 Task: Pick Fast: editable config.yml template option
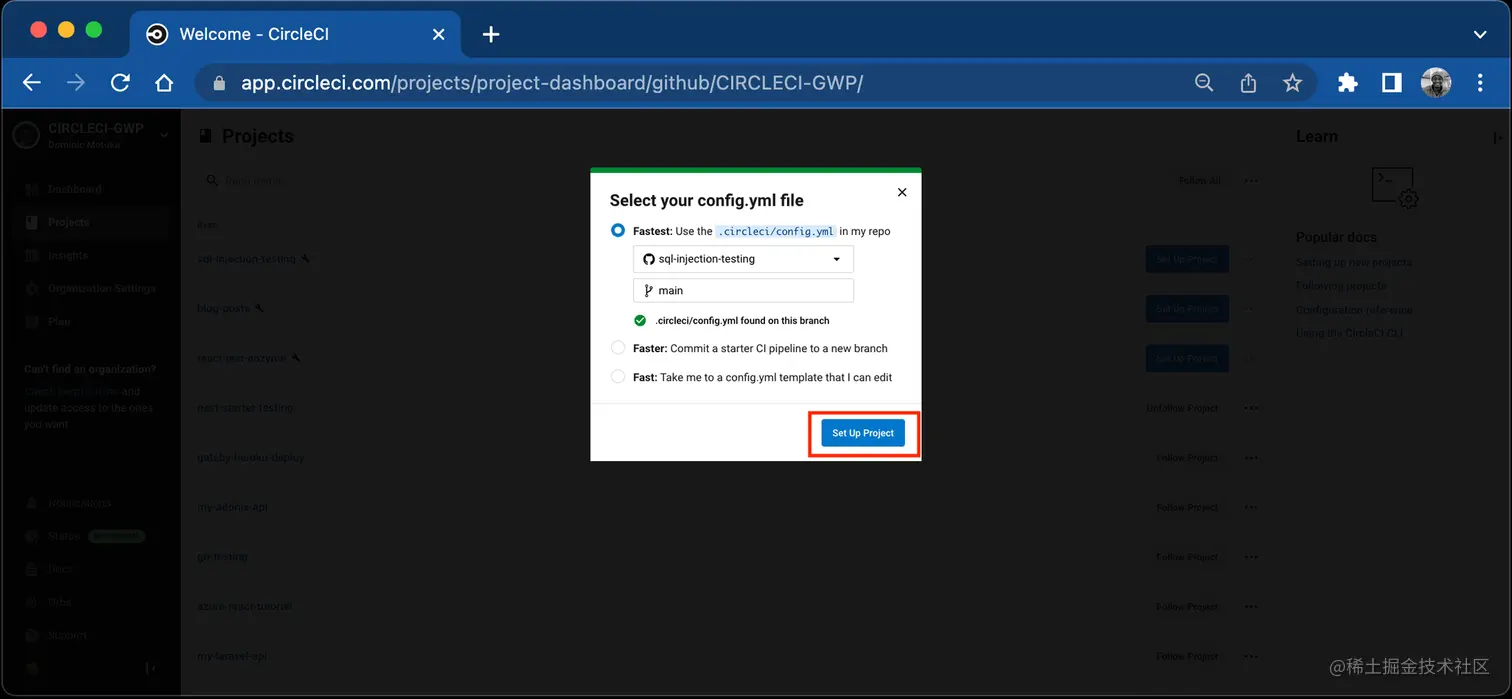click(x=618, y=377)
